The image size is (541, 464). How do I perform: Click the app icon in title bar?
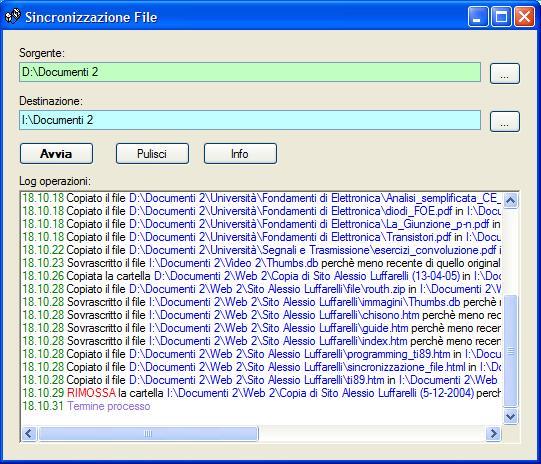pos(13,16)
